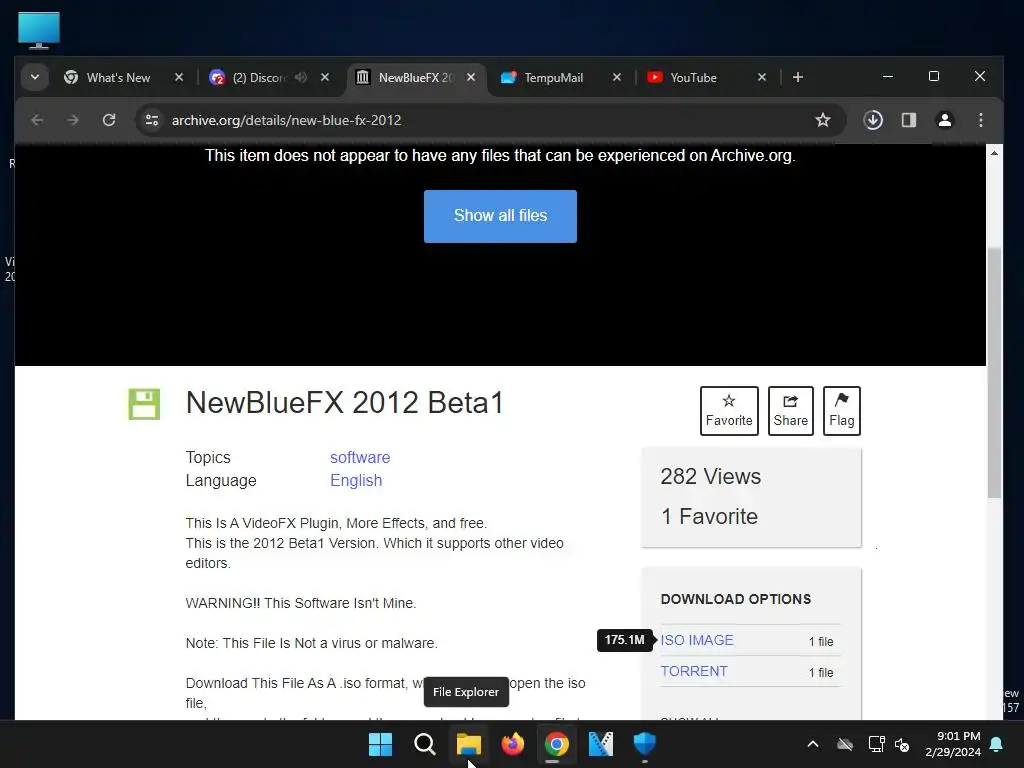Share the NewBlueFX item
The width and height of the screenshot is (1024, 768).
tap(790, 411)
